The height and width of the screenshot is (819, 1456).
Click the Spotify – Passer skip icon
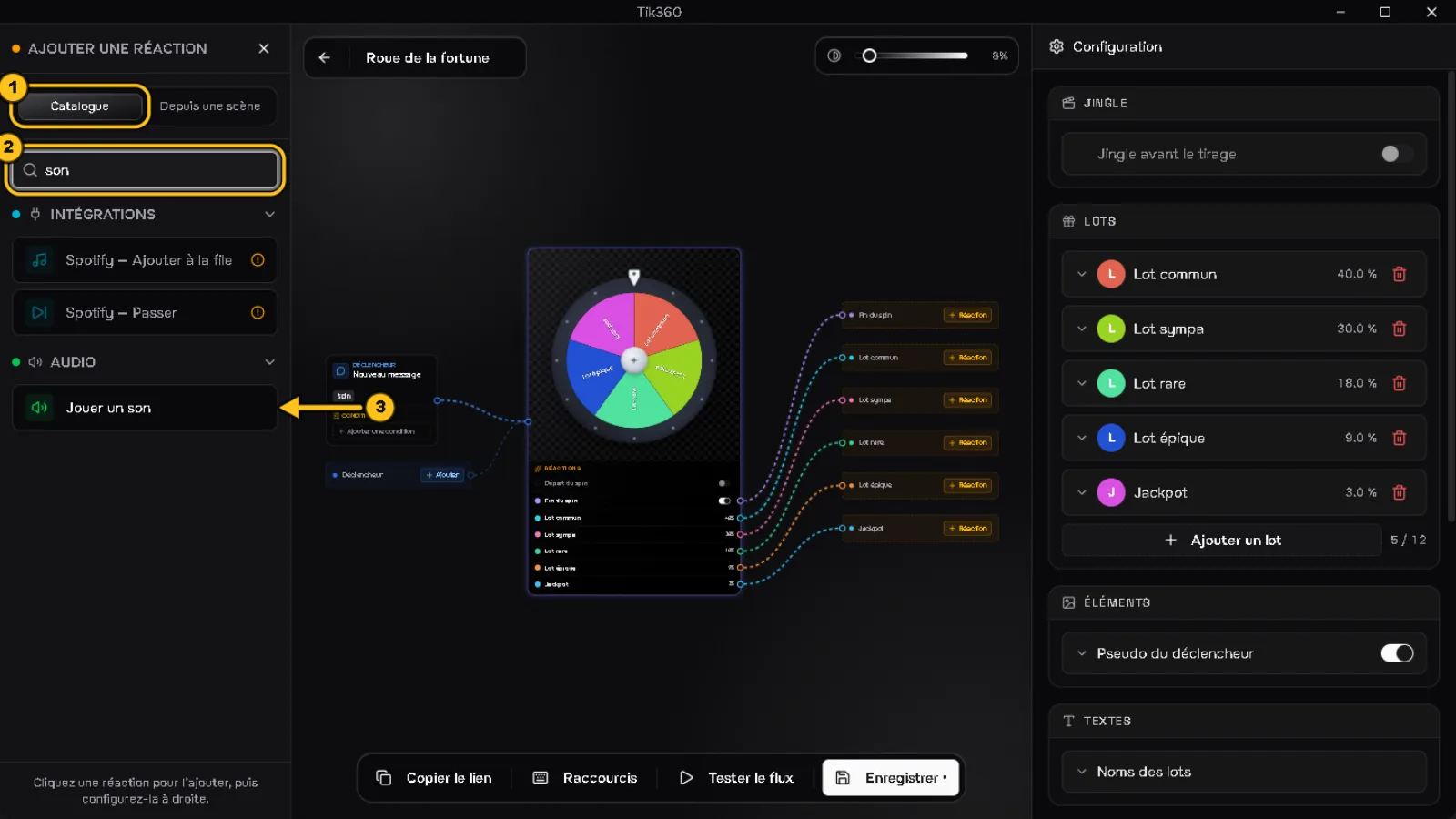40,313
